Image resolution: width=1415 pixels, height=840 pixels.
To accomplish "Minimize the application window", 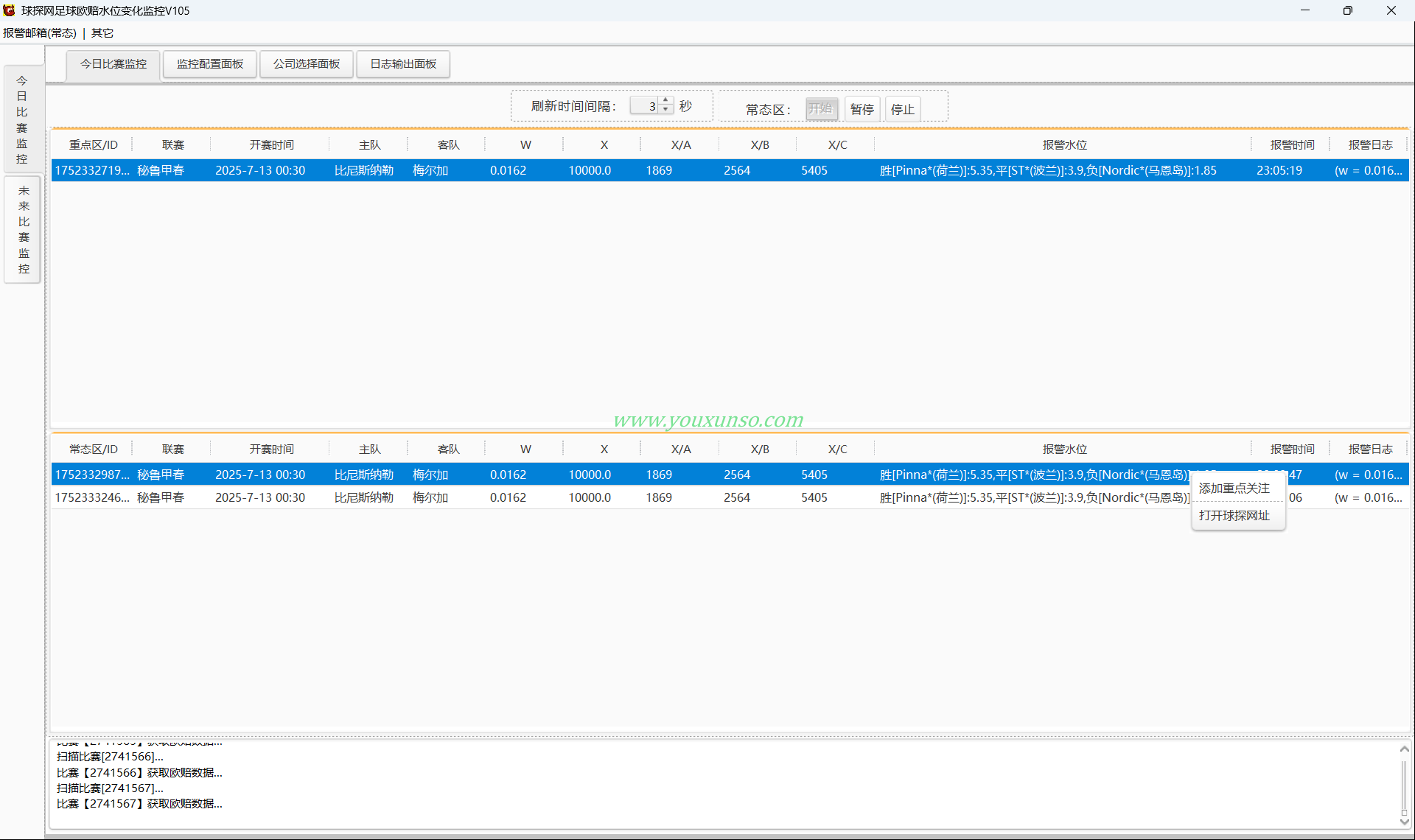I will 1305,10.
